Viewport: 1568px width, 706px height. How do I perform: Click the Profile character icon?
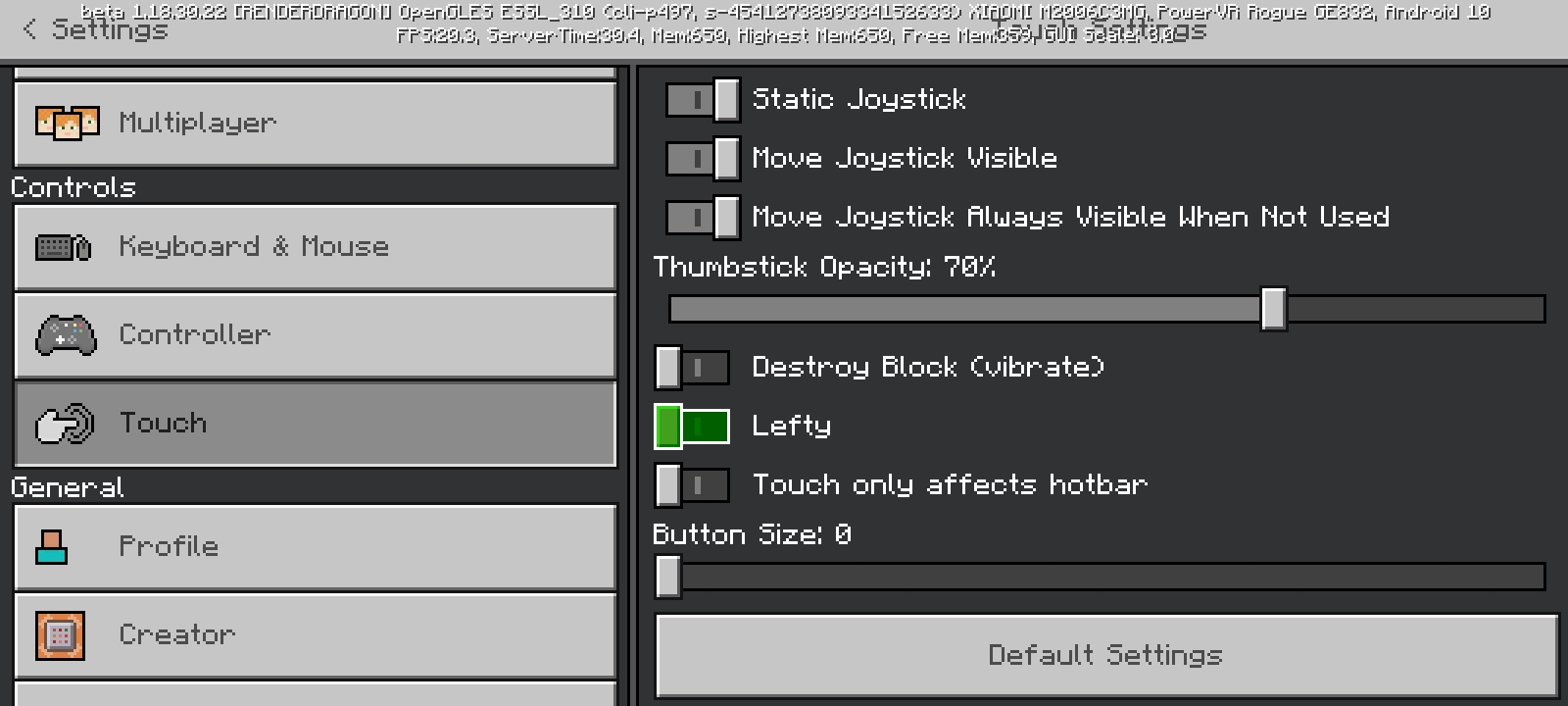pyautogui.click(x=52, y=547)
